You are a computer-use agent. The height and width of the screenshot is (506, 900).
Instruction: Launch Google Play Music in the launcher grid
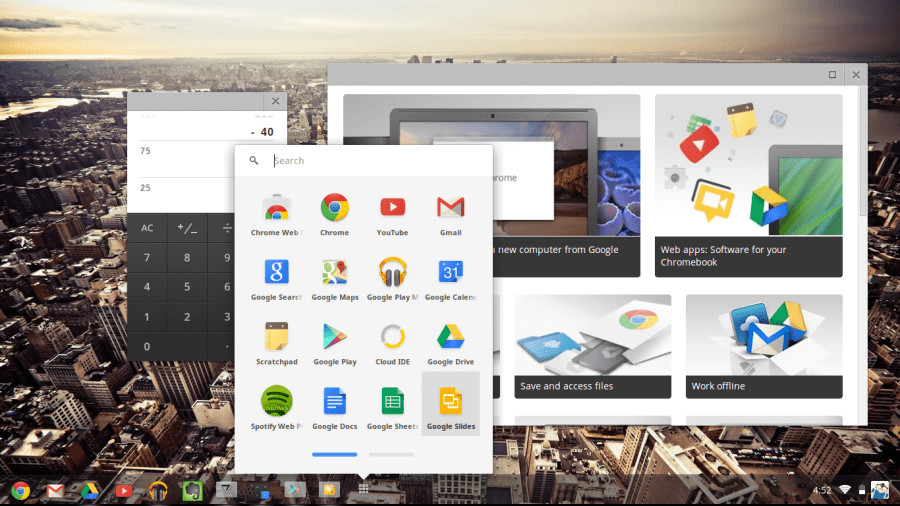click(393, 280)
